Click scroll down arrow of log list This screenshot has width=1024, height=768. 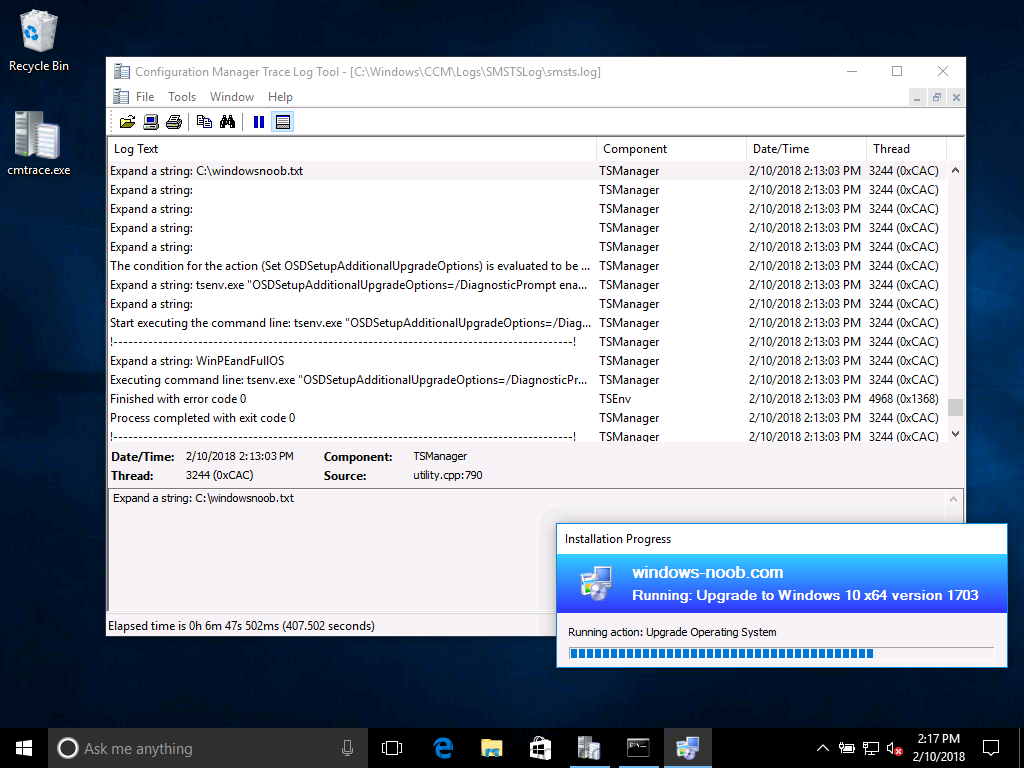click(x=955, y=434)
